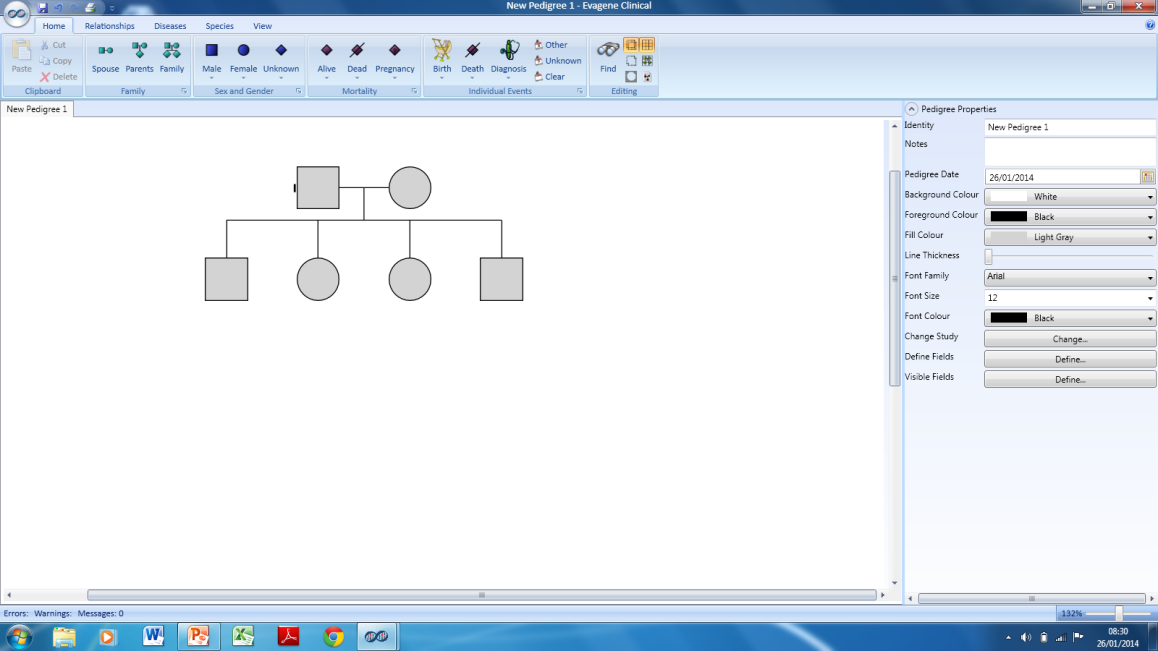The height and width of the screenshot is (651, 1158).
Task: Add a Diagnosis event
Action: pyautogui.click(x=508, y=56)
